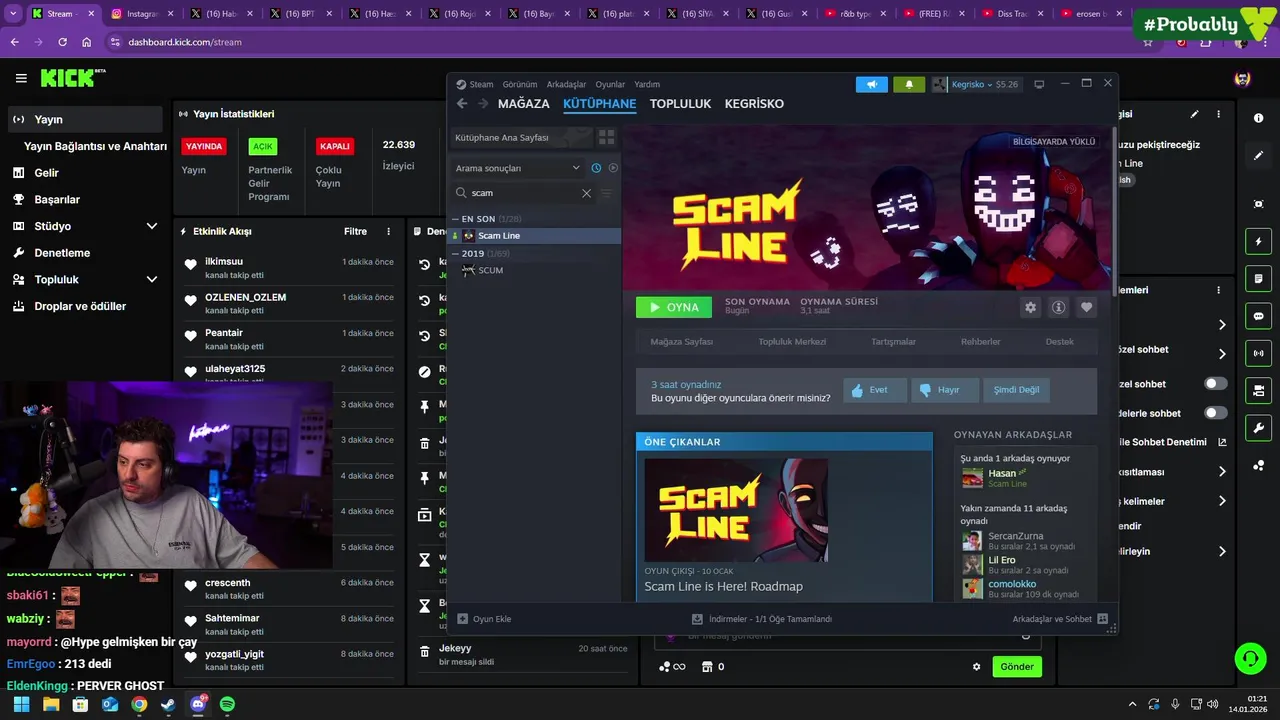Screen dimensions: 1280x720
Task: Click the info icon in Kick right sidebar
Action: 1258,118
